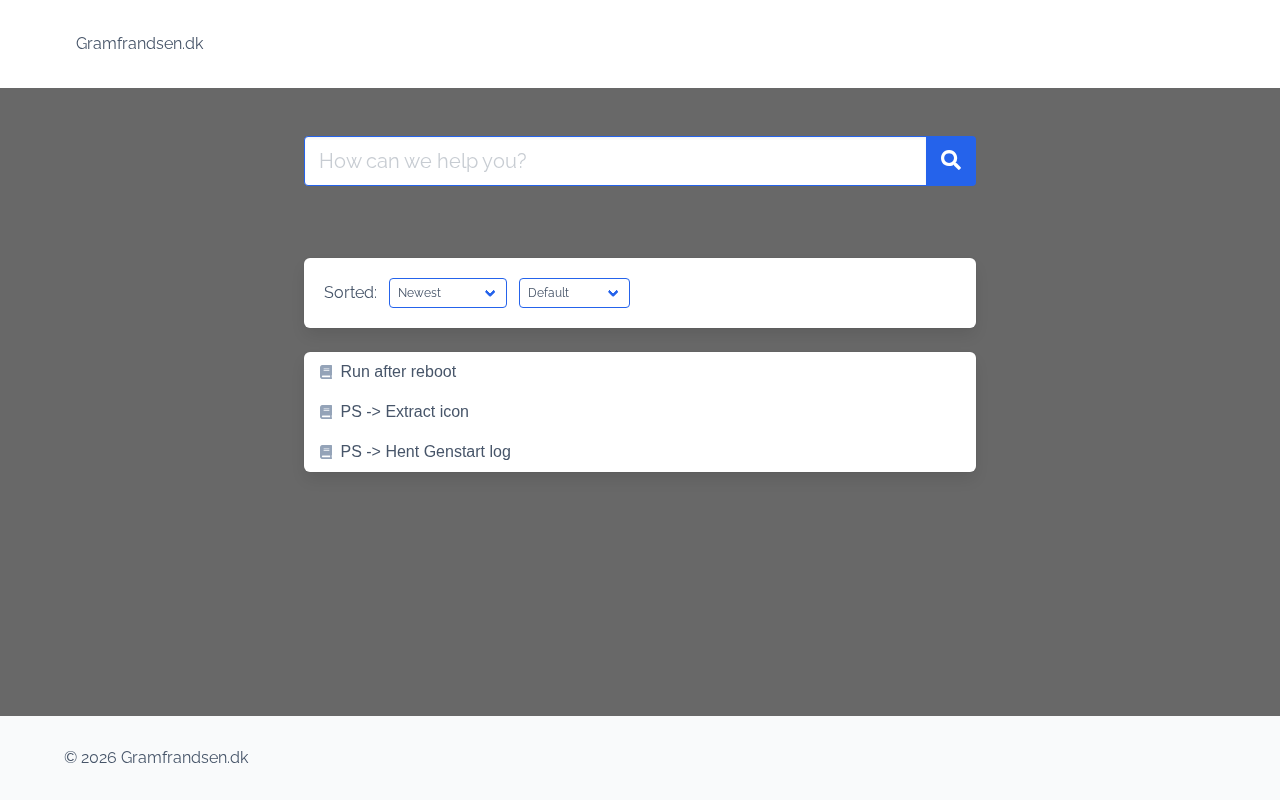Click empty space in the sort filter bar
Viewport: 1280px width, 800px height.
[x=800, y=293]
